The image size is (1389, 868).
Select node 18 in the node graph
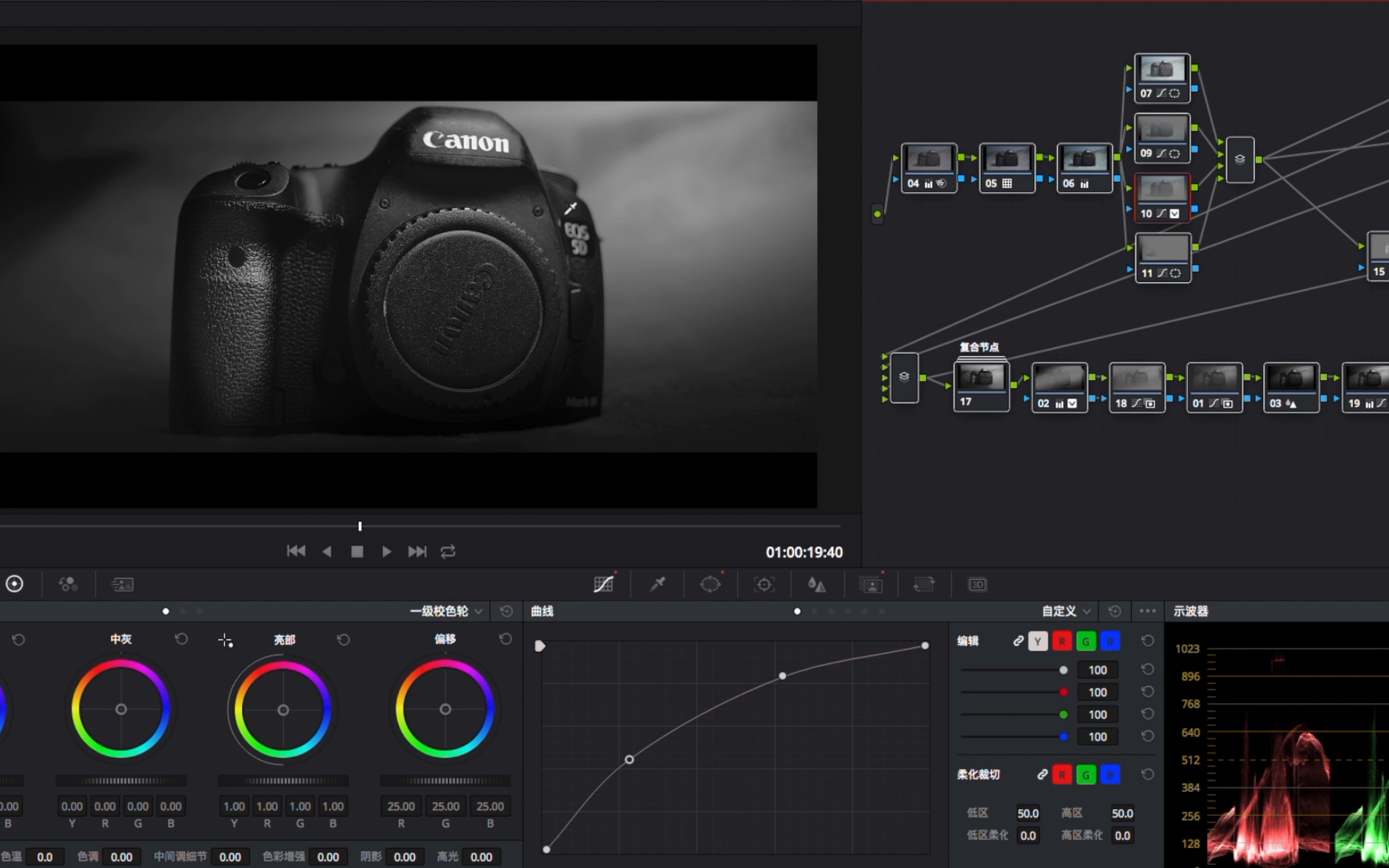(1137, 387)
